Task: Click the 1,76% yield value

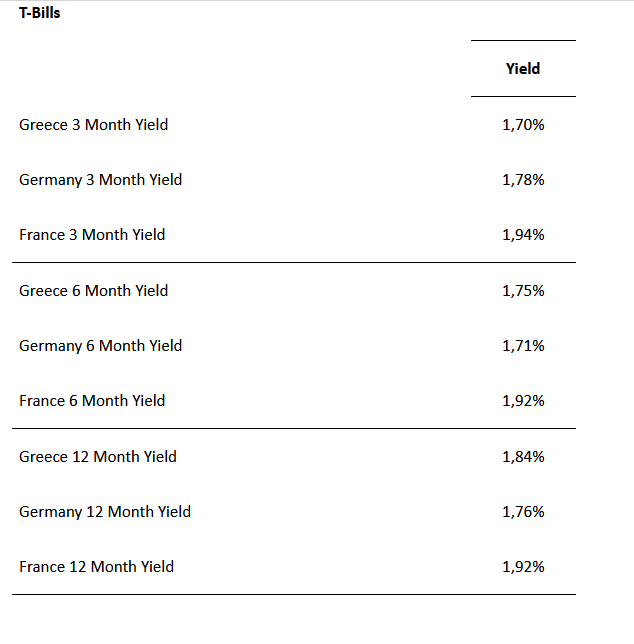Action: point(523,512)
